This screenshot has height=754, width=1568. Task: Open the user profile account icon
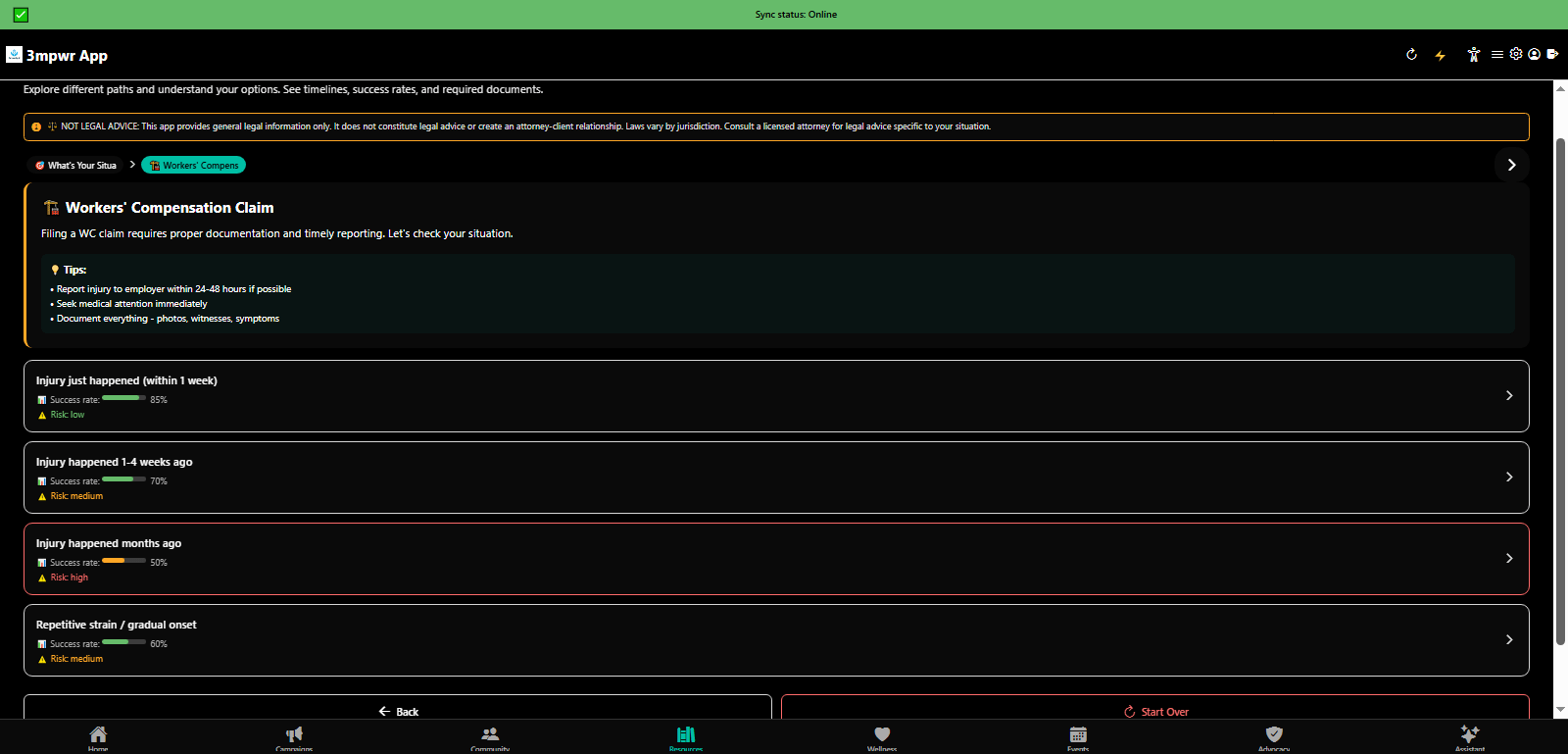(1535, 55)
